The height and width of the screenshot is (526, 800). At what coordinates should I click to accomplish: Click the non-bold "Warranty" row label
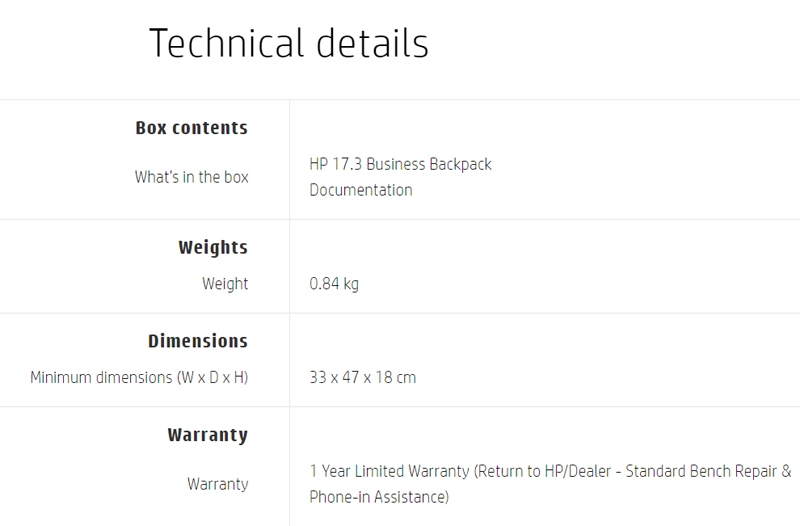(217, 484)
